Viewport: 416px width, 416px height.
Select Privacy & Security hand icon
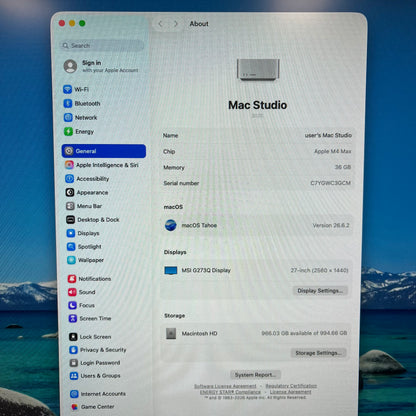point(74,350)
